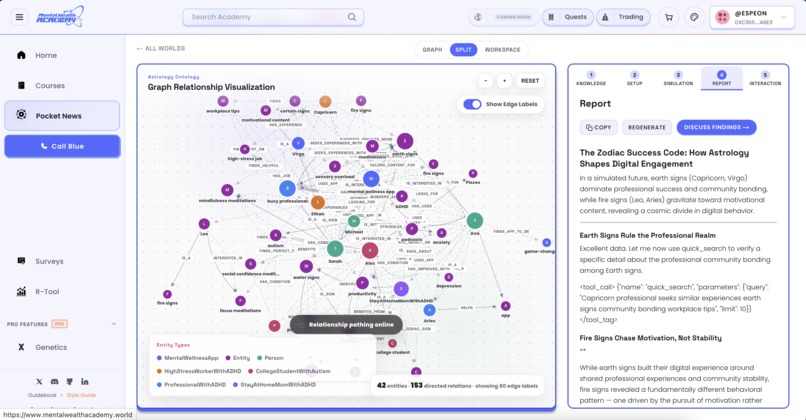Viewport: 806px width, 420px height.
Task: Open the Quests button
Action: pyautogui.click(x=567, y=17)
